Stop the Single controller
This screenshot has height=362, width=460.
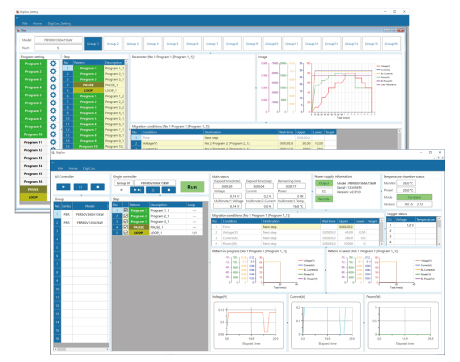169,190
